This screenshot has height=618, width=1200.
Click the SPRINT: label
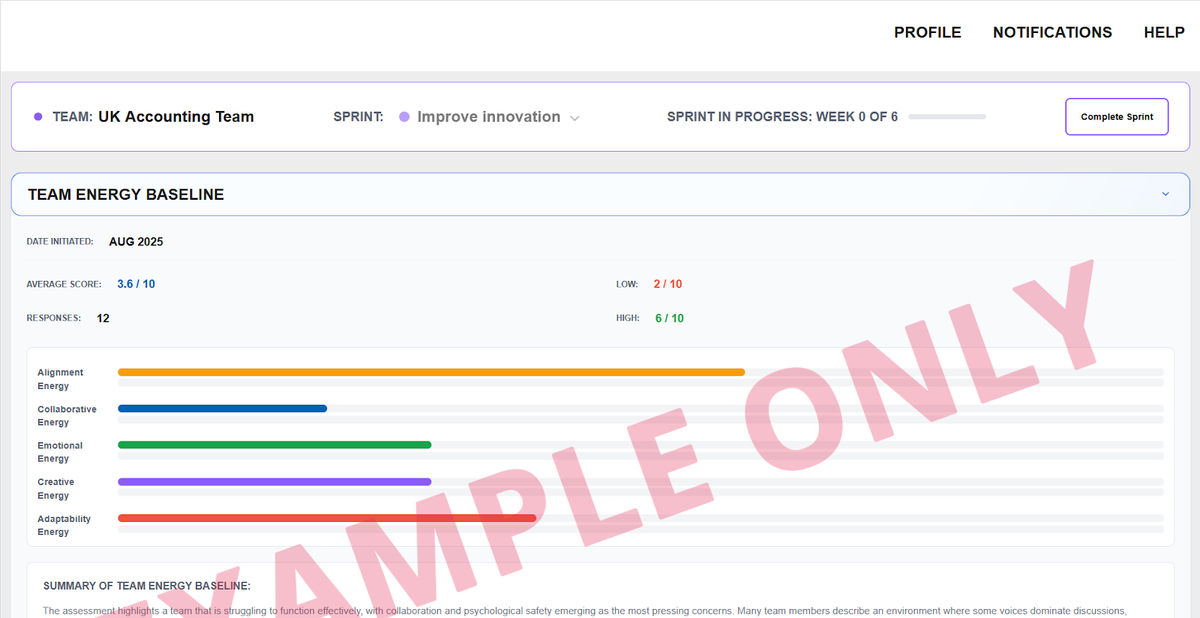pos(359,117)
